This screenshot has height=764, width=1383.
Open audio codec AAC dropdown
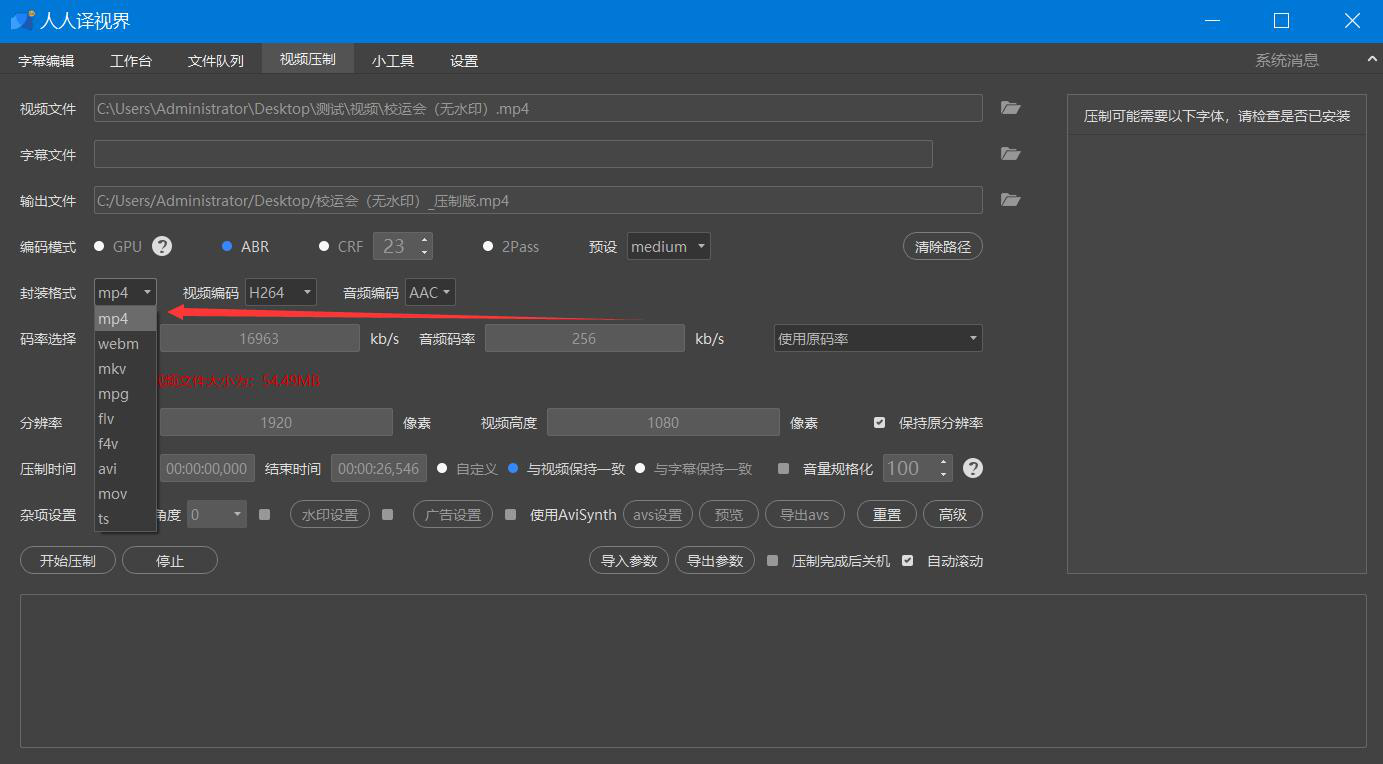coord(430,293)
